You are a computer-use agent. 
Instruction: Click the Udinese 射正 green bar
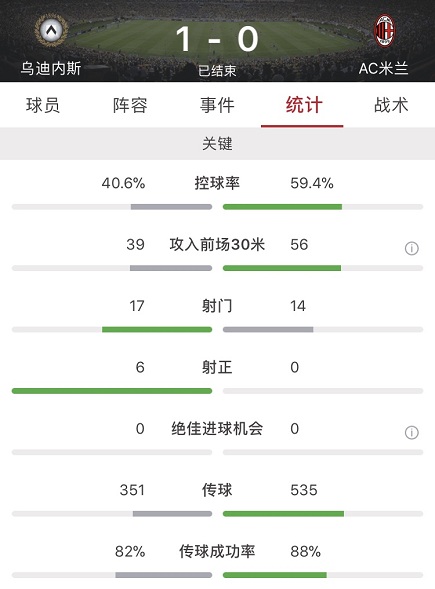tap(112, 391)
